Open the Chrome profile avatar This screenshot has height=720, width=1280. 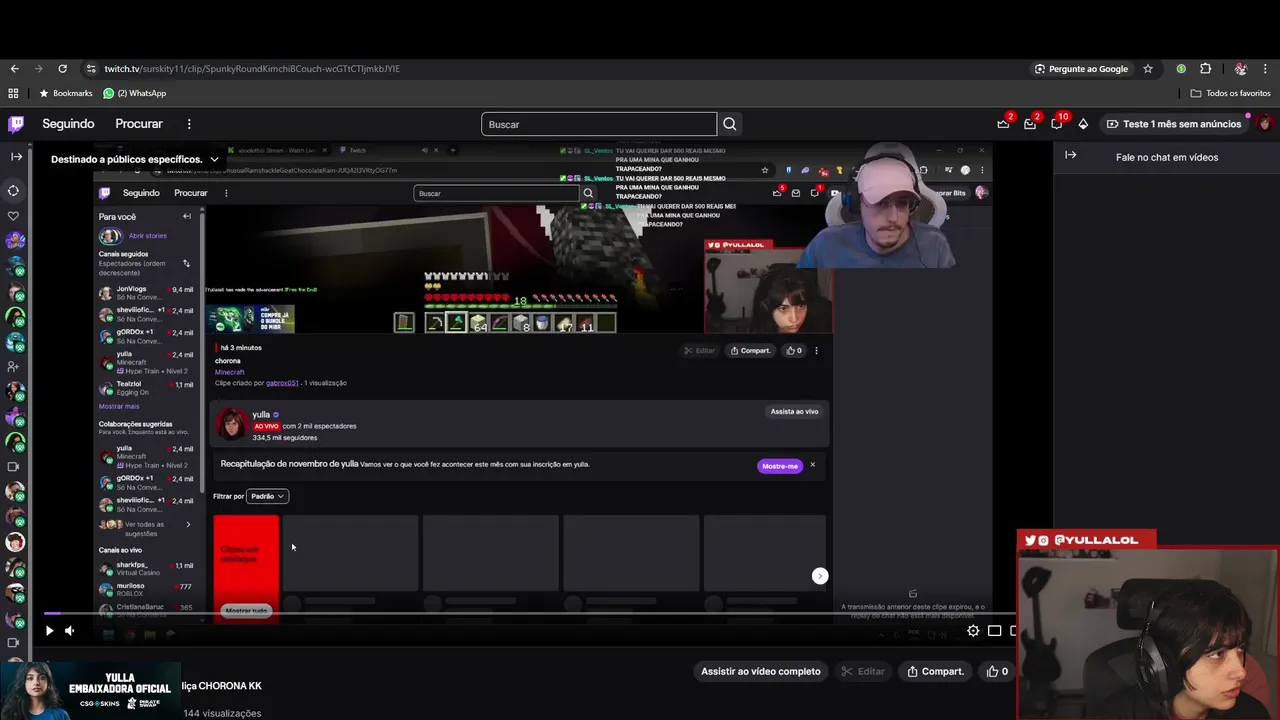(1241, 69)
